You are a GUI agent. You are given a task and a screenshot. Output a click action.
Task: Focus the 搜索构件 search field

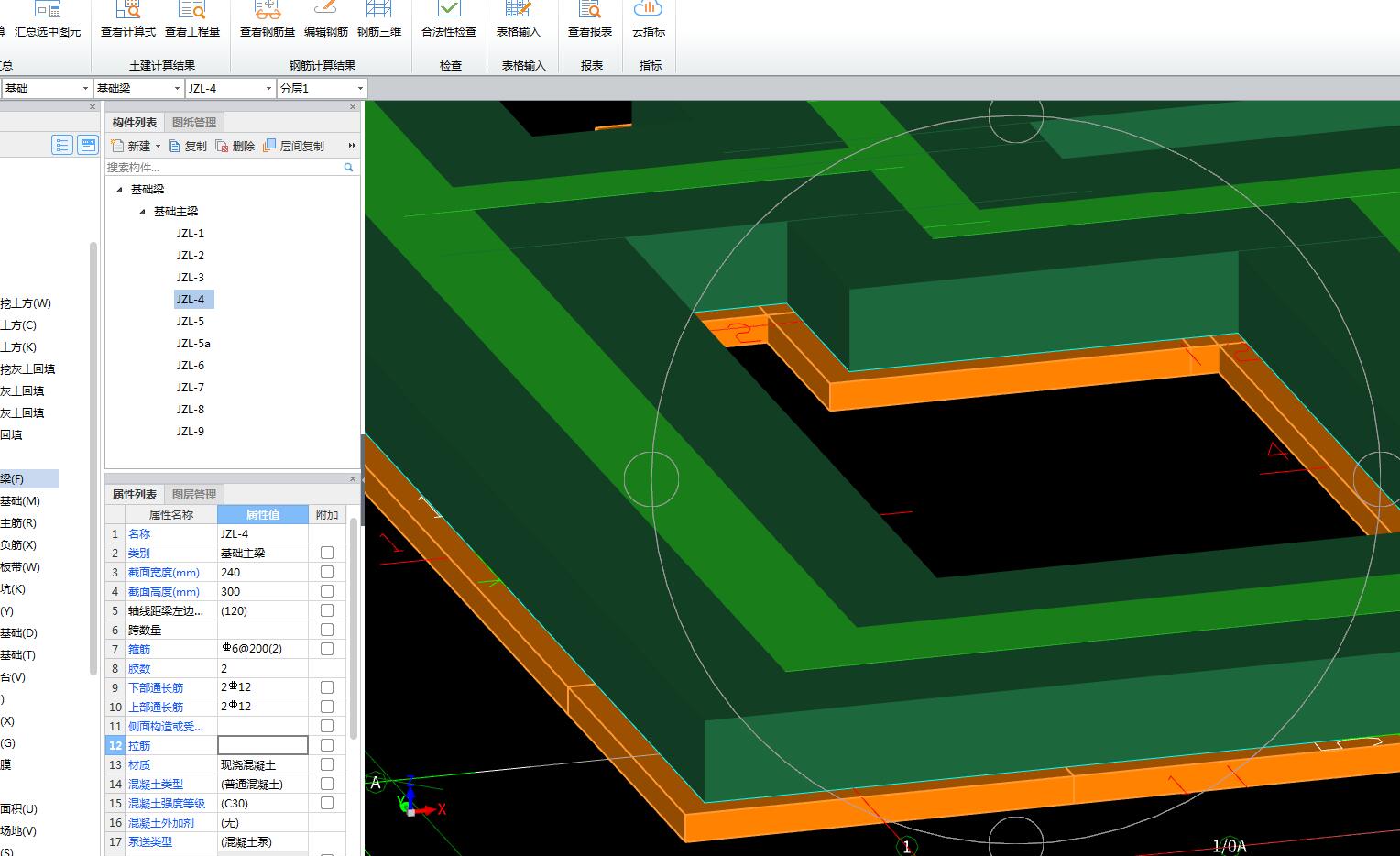224,167
